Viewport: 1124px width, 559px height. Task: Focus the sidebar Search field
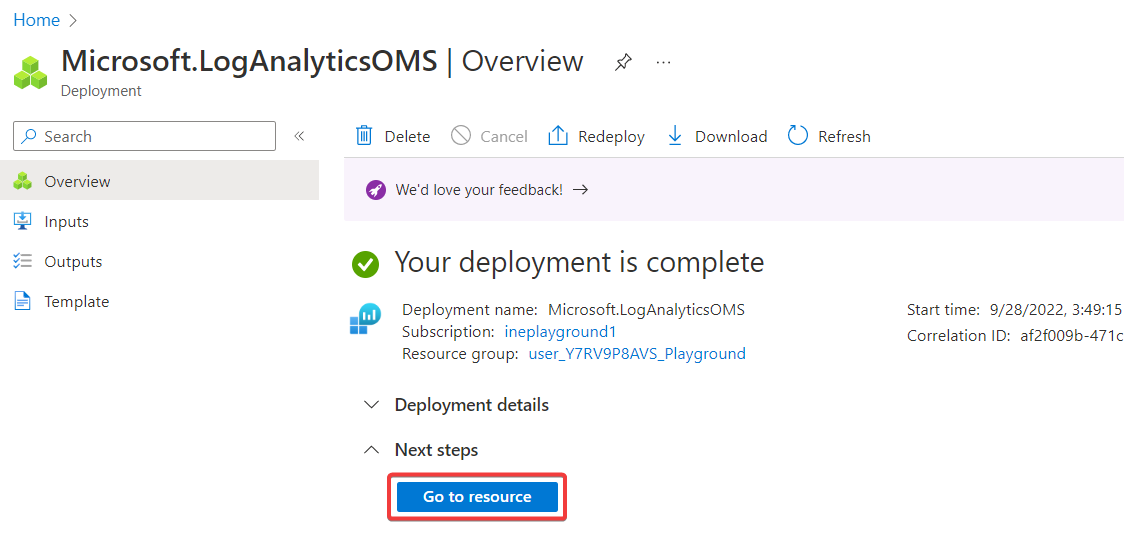pyautogui.click(x=145, y=136)
